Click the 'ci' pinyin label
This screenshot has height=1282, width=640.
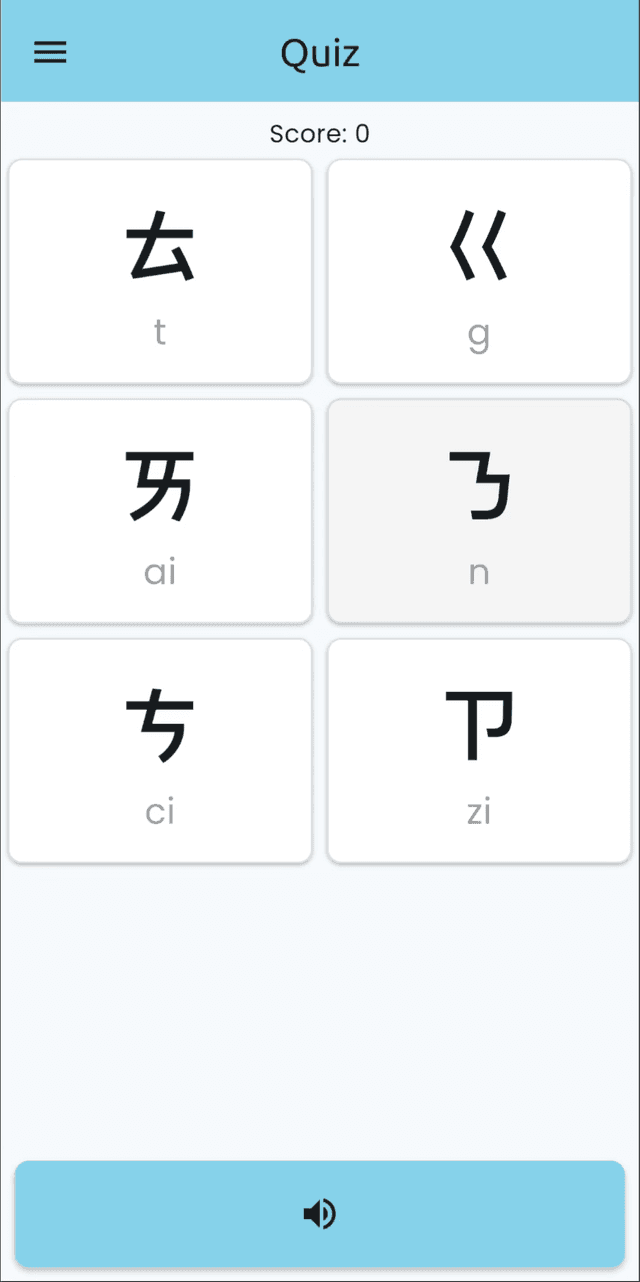pos(160,812)
